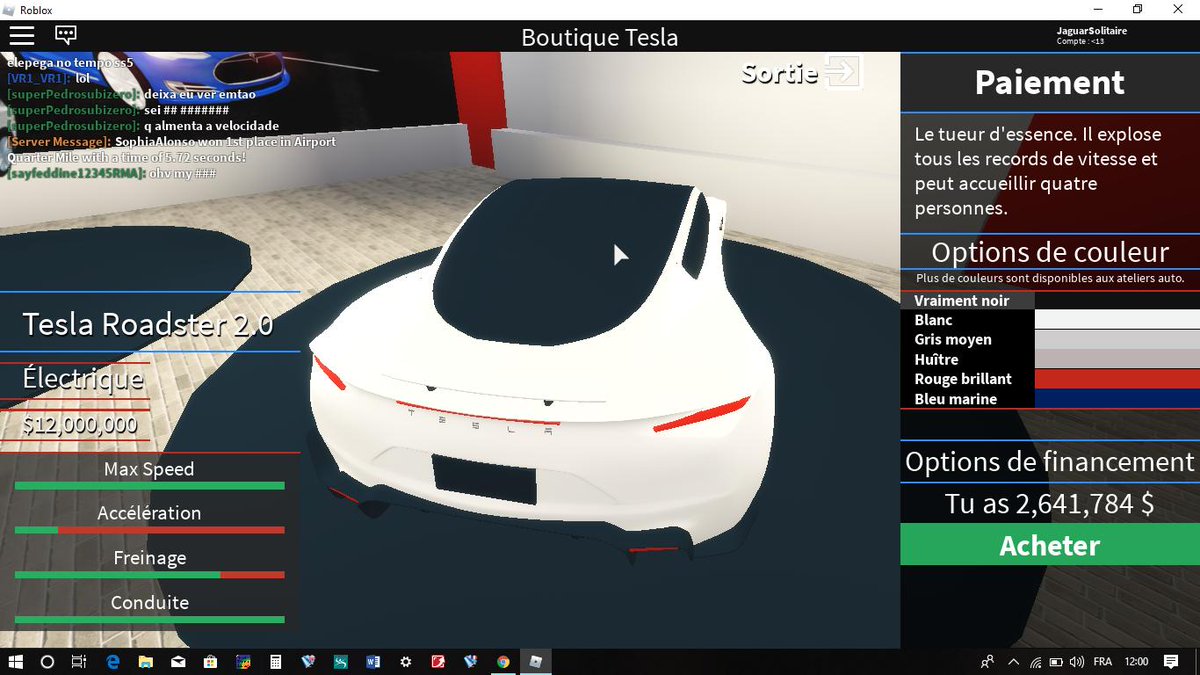Open Microsoft Store from taskbar
This screenshot has height=675, width=1200.
210,662
